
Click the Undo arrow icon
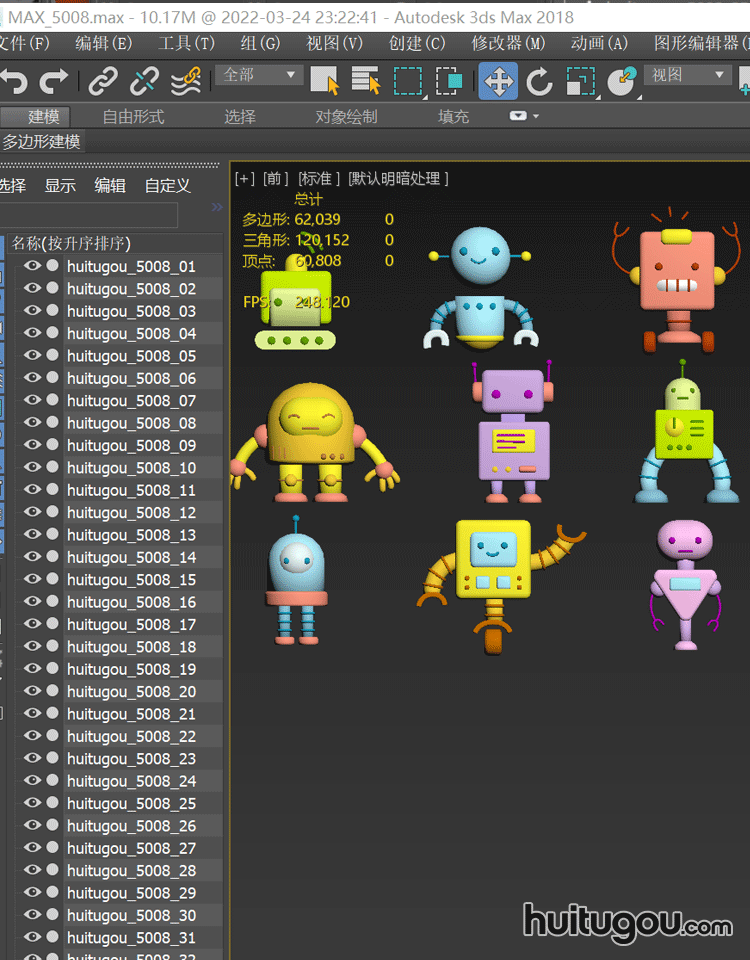point(13,81)
